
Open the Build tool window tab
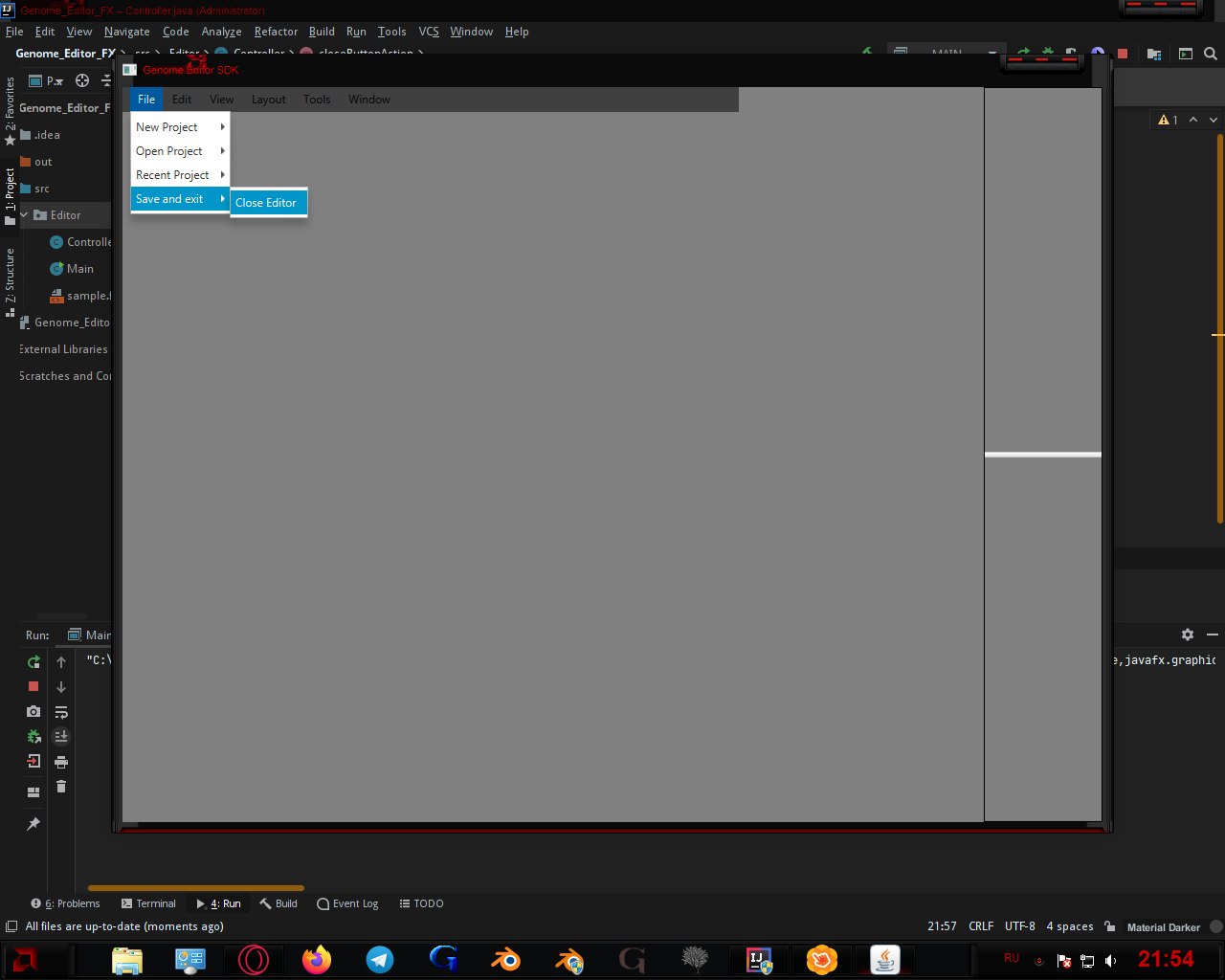[x=278, y=903]
